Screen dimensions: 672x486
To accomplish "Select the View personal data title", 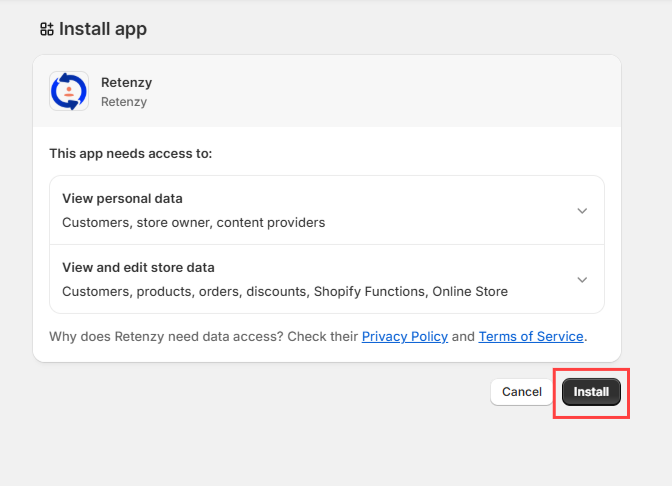I will tap(122, 199).
